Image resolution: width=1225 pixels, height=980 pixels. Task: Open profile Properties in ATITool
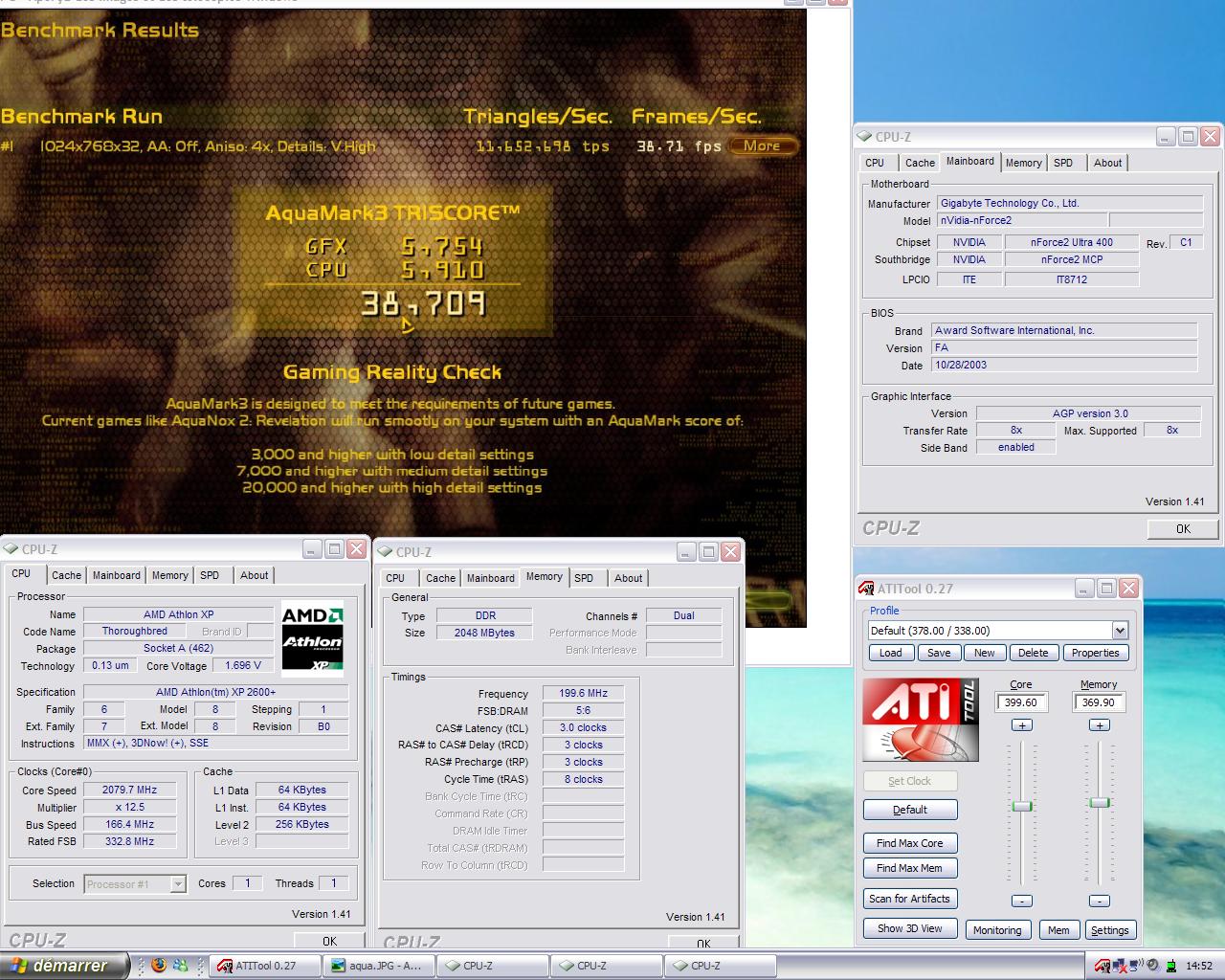[1096, 653]
